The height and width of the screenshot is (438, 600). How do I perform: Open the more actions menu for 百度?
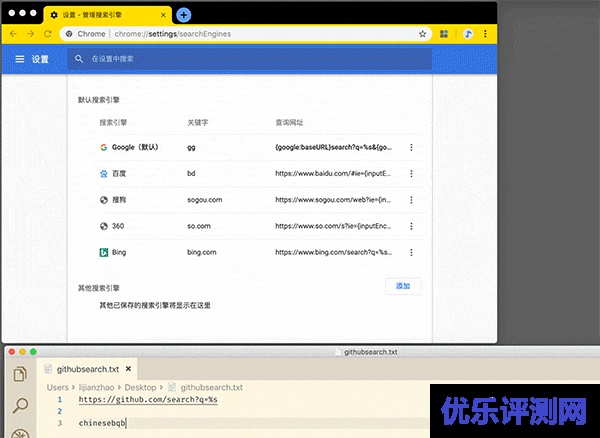[x=412, y=173]
